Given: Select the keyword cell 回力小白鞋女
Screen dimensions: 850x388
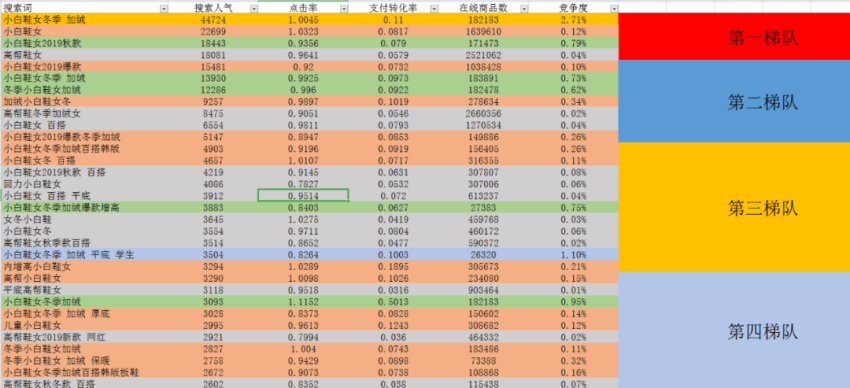Looking at the screenshot, I should pos(84,184).
